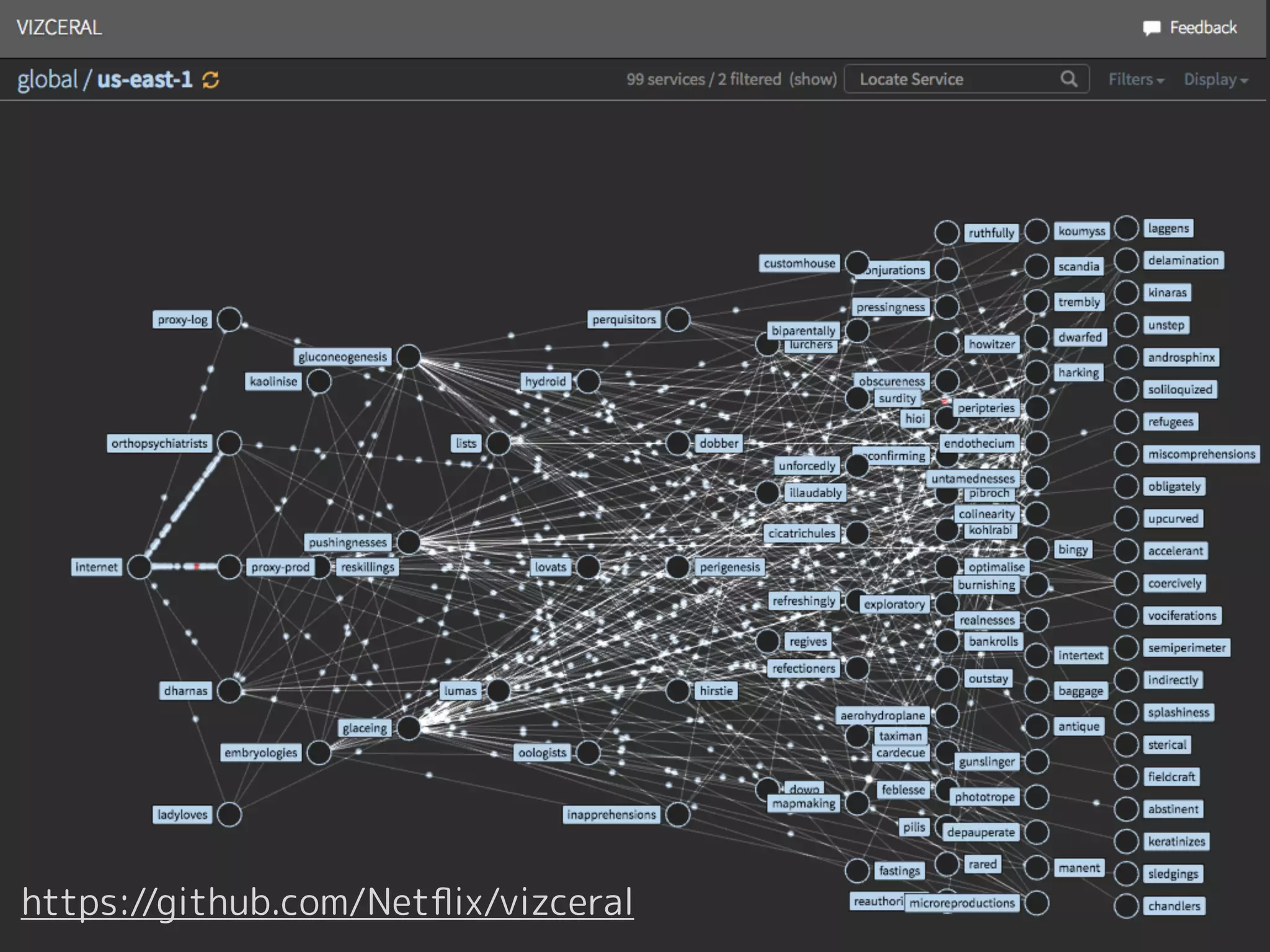Select the orthopsychiatrists node circle
The image size is (1270, 952).
click(229, 443)
